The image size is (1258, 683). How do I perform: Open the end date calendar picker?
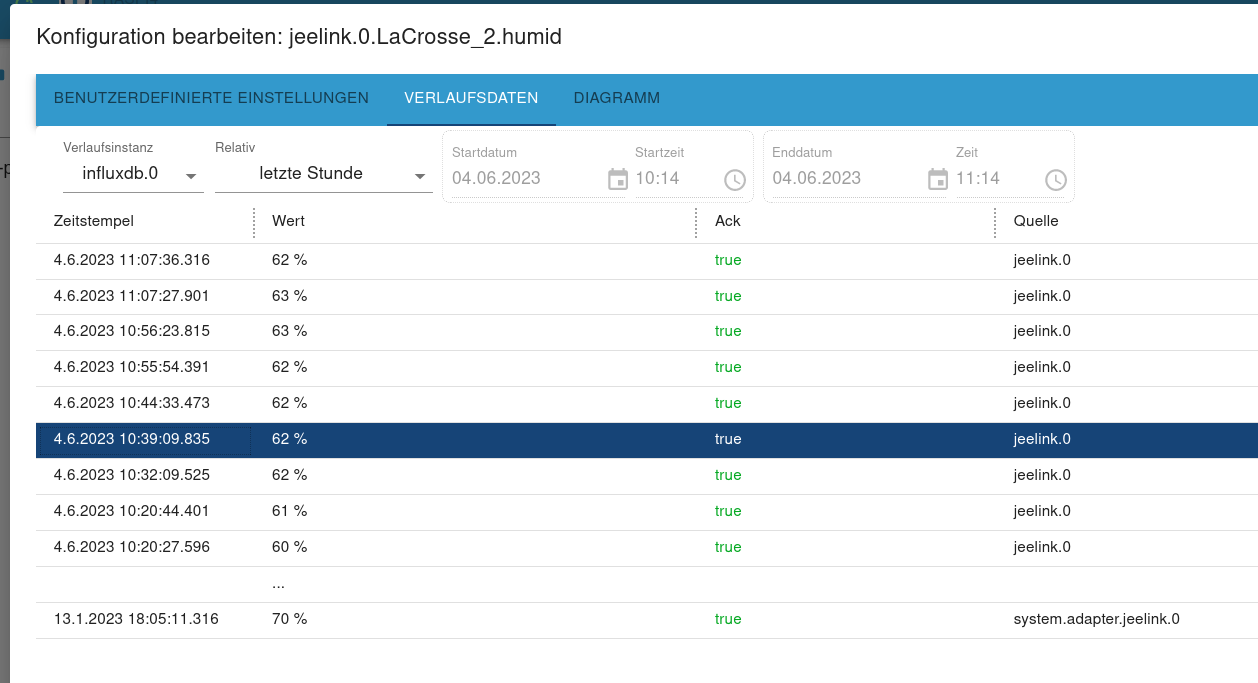(x=938, y=179)
